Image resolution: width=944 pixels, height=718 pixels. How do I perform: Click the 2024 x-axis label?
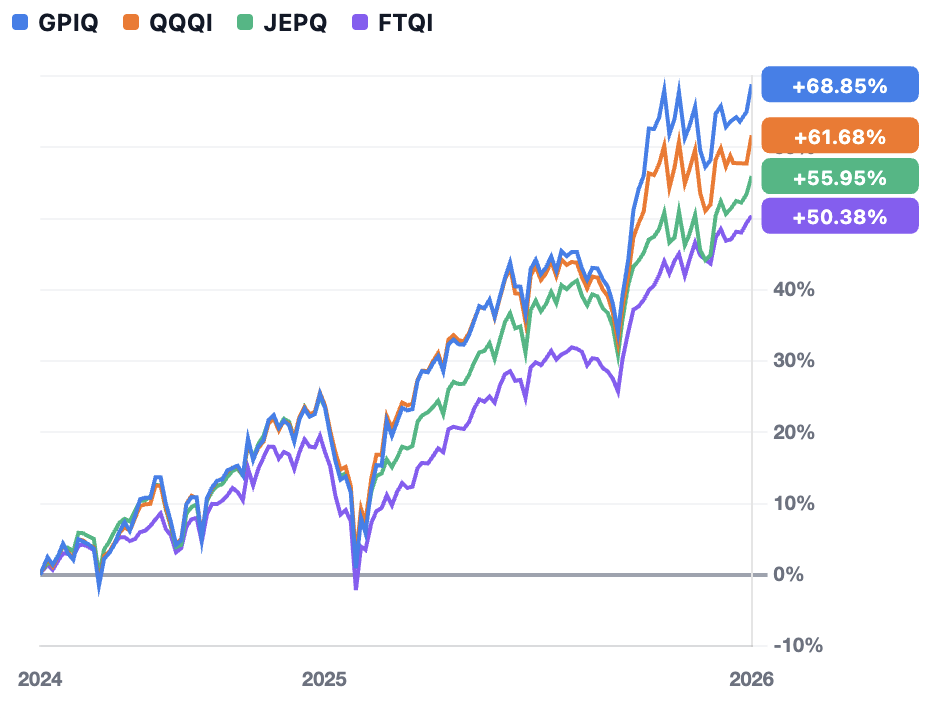[x=40, y=679]
